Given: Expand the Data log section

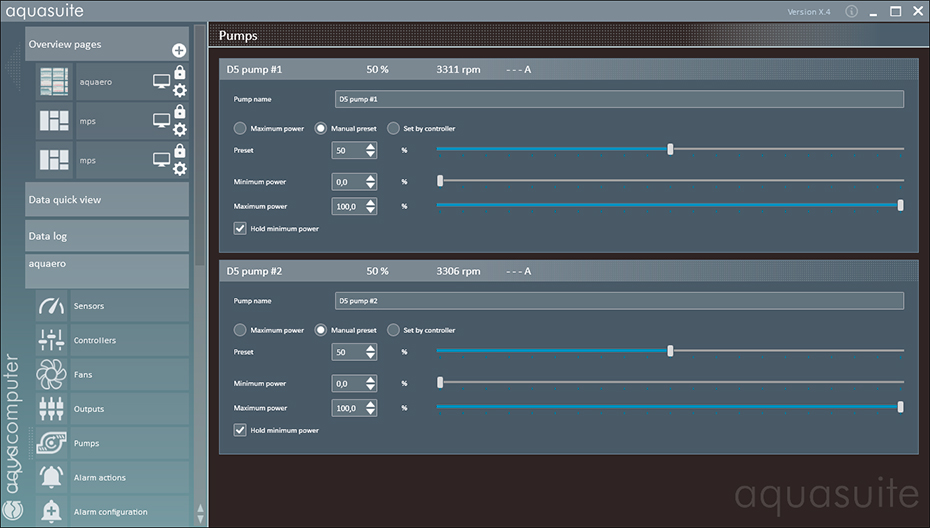Looking at the screenshot, I should coord(107,236).
